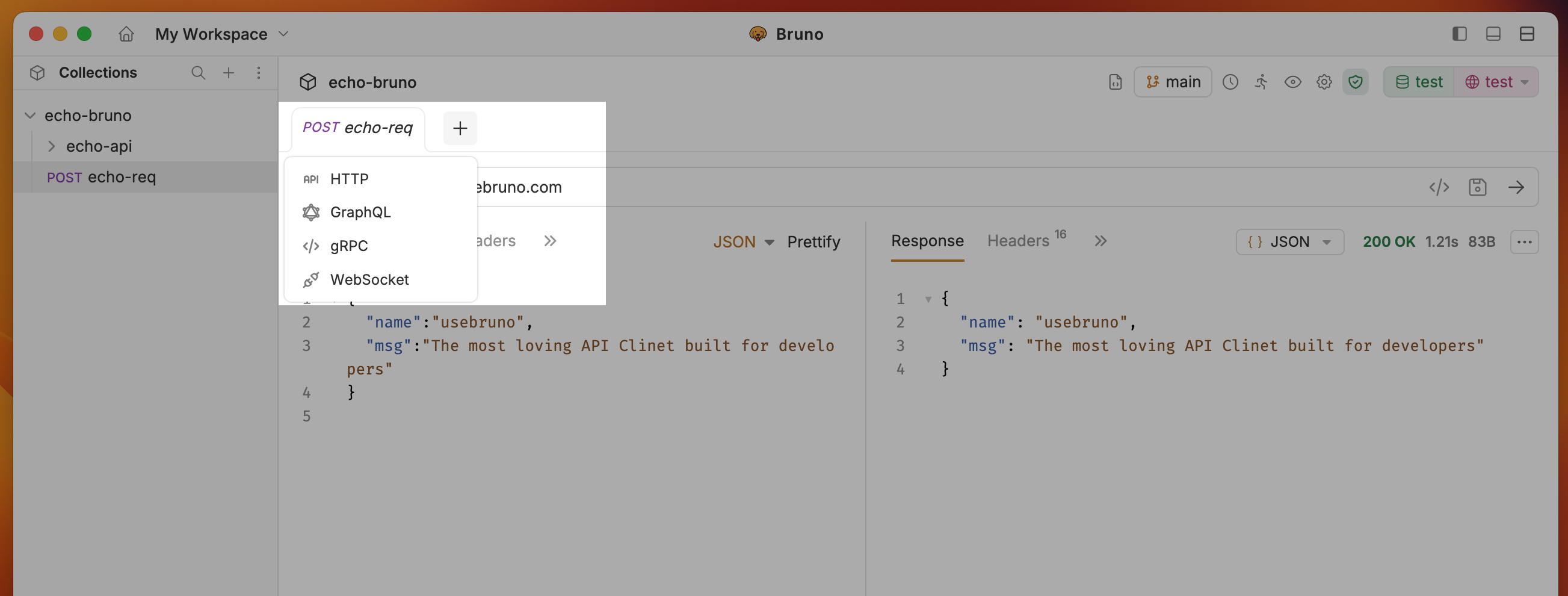Toggle the right sidebar panel icon
This screenshot has height=596, width=1568.
(1459, 34)
